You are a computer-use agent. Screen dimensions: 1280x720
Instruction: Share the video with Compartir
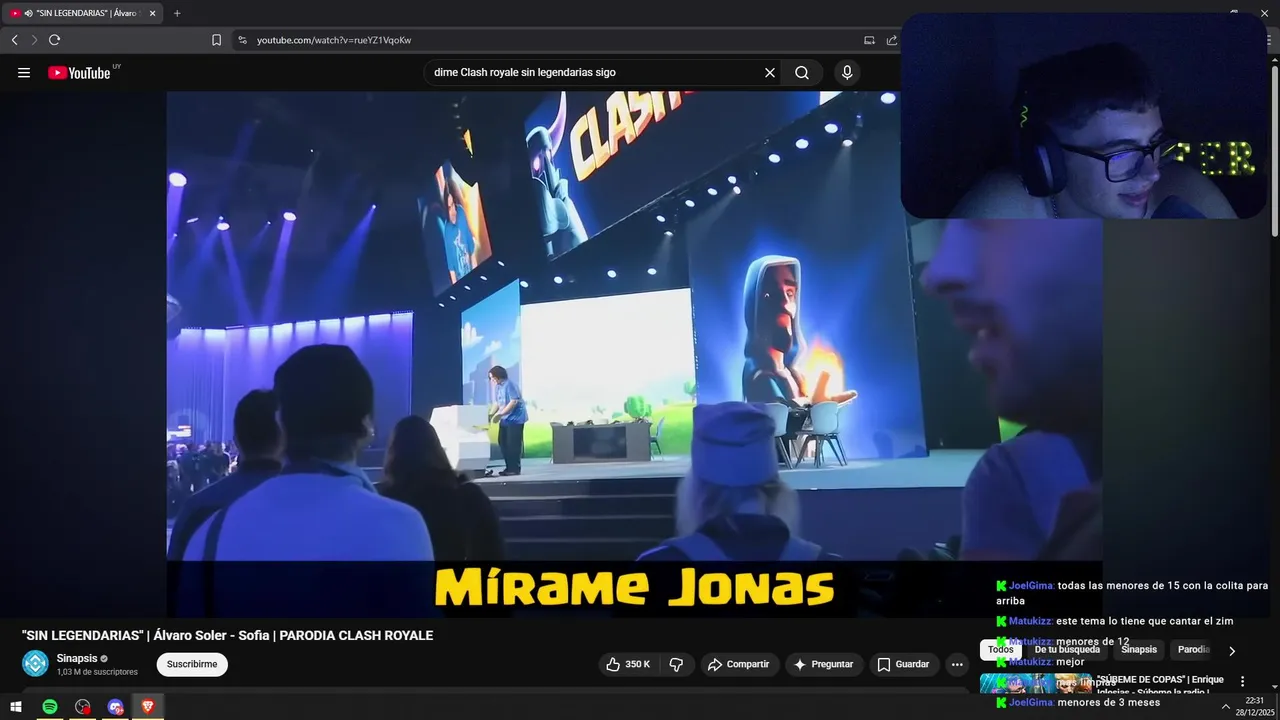[738, 664]
